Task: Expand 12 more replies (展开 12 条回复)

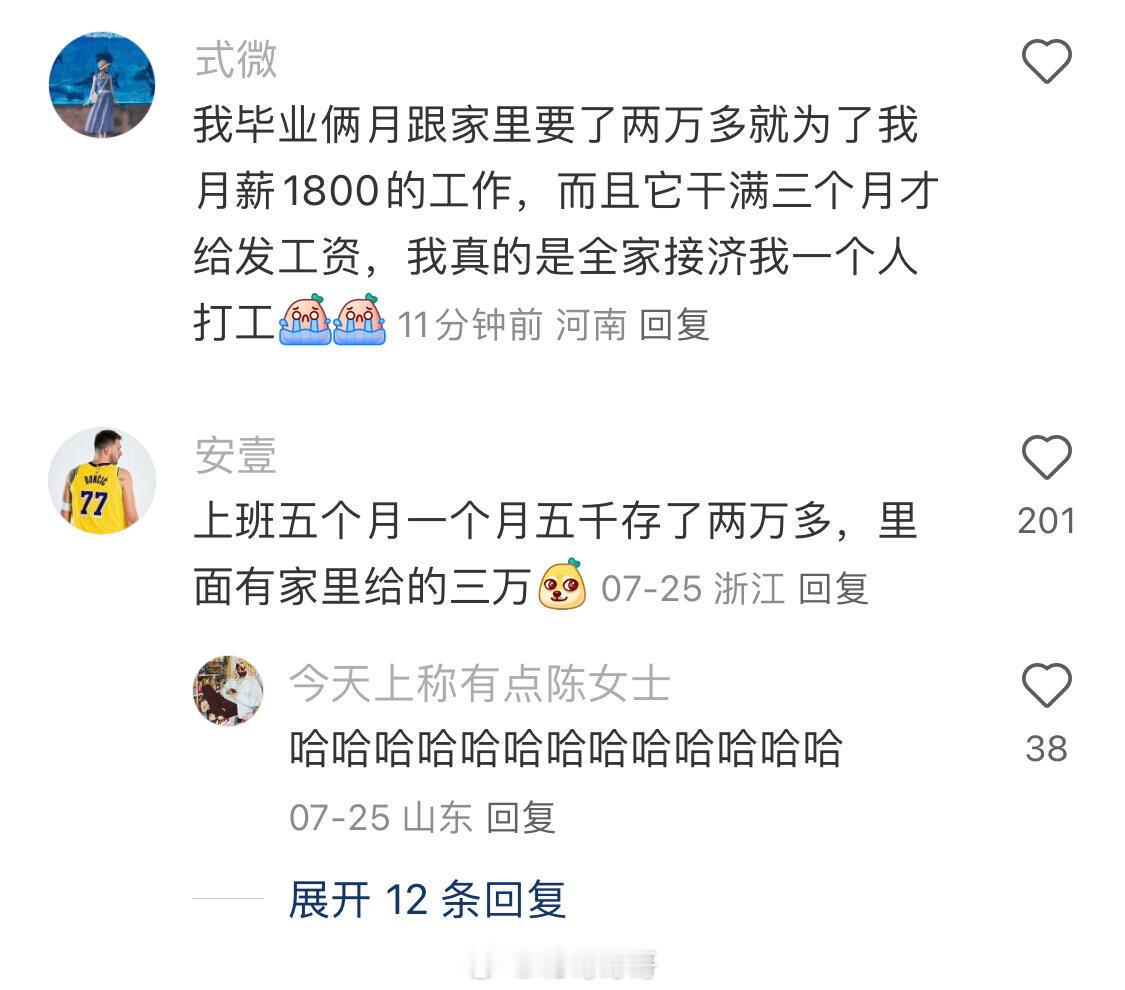Action: (x=427, y=899)
